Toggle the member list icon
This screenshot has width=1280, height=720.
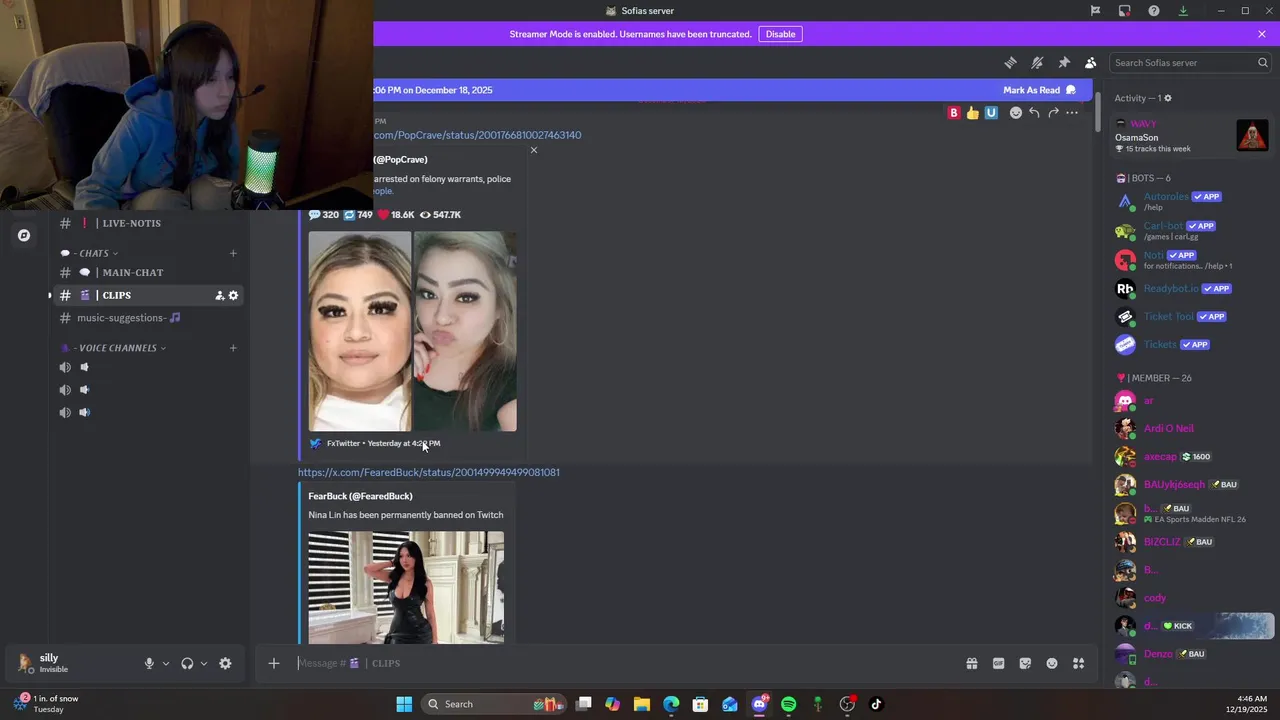[1090, 63]
